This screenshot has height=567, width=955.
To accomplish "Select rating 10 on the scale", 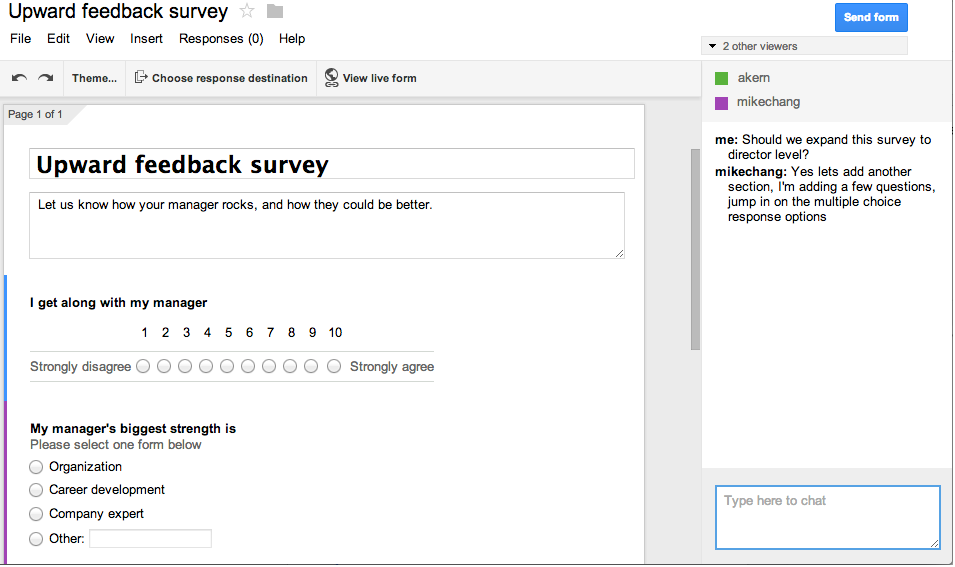I will tap(334, 366).
